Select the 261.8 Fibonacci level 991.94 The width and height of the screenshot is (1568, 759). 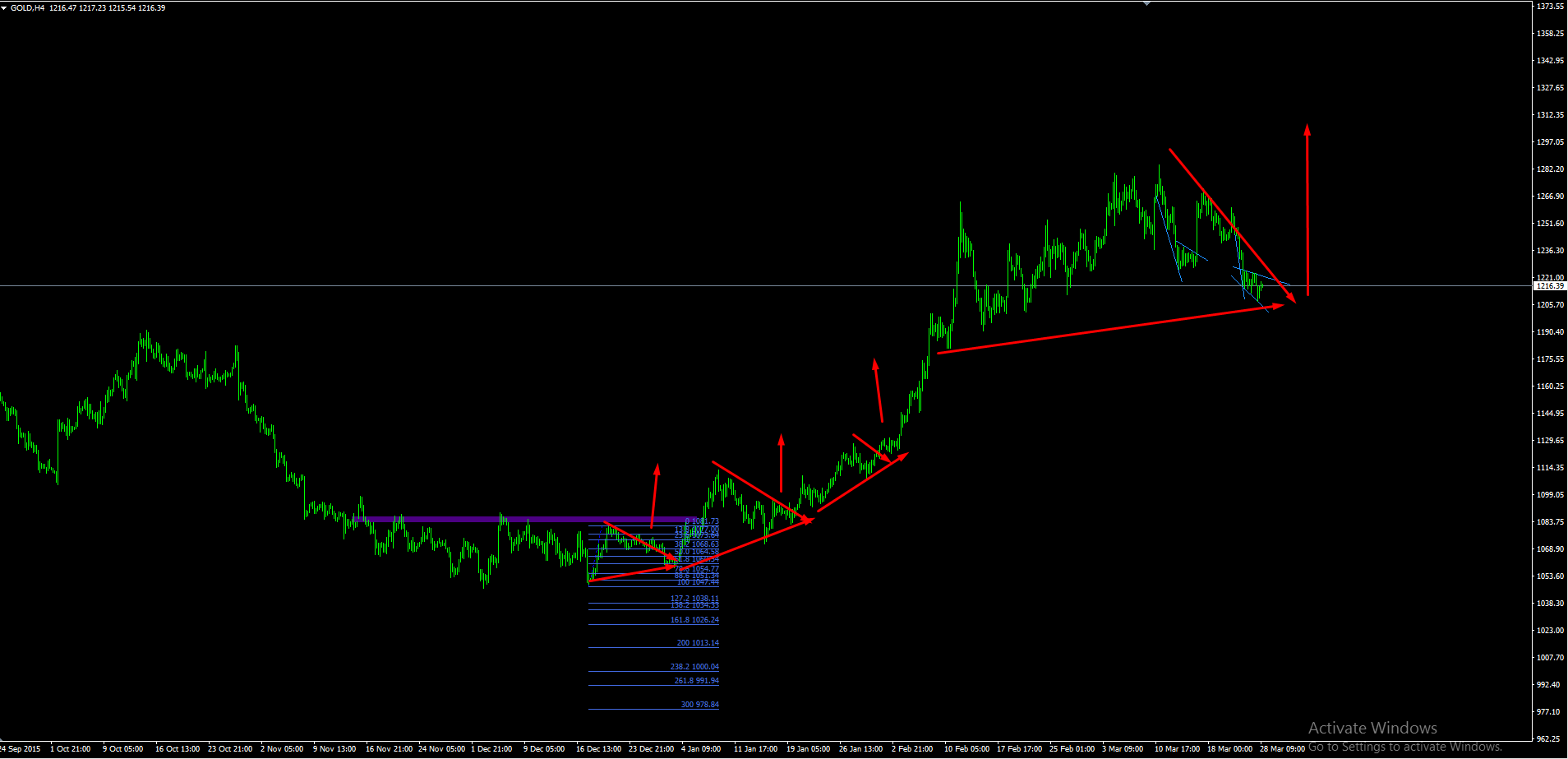[697, 681]
